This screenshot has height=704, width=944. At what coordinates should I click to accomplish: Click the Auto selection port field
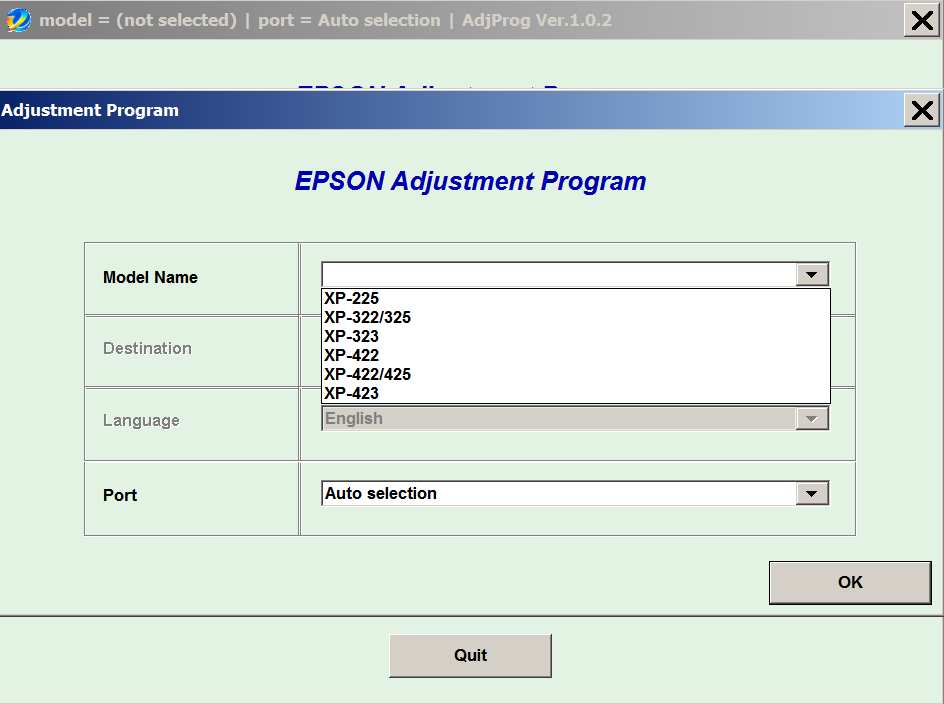[x=559, y=494]
